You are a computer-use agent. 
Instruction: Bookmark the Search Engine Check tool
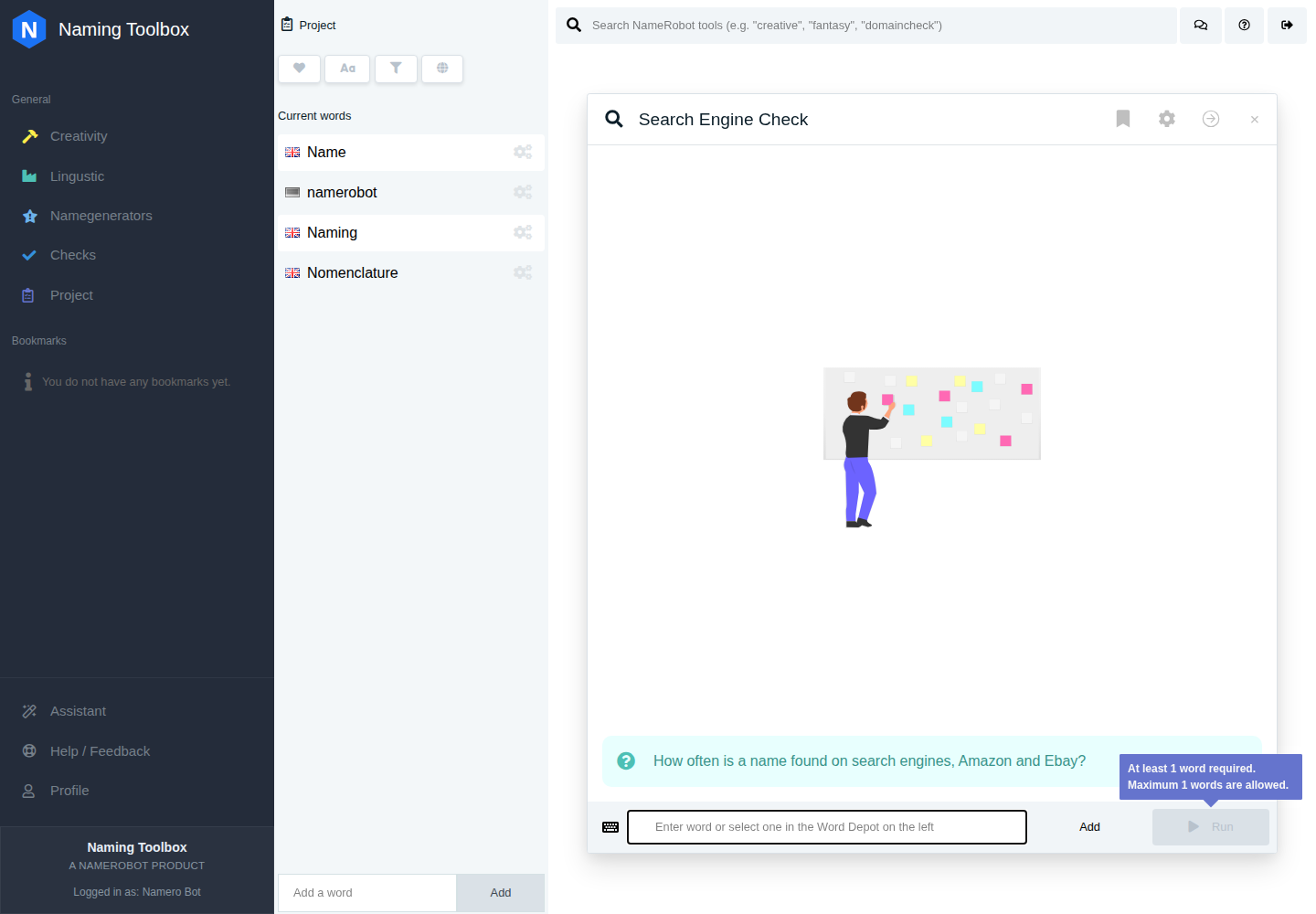click(1123, 119)
